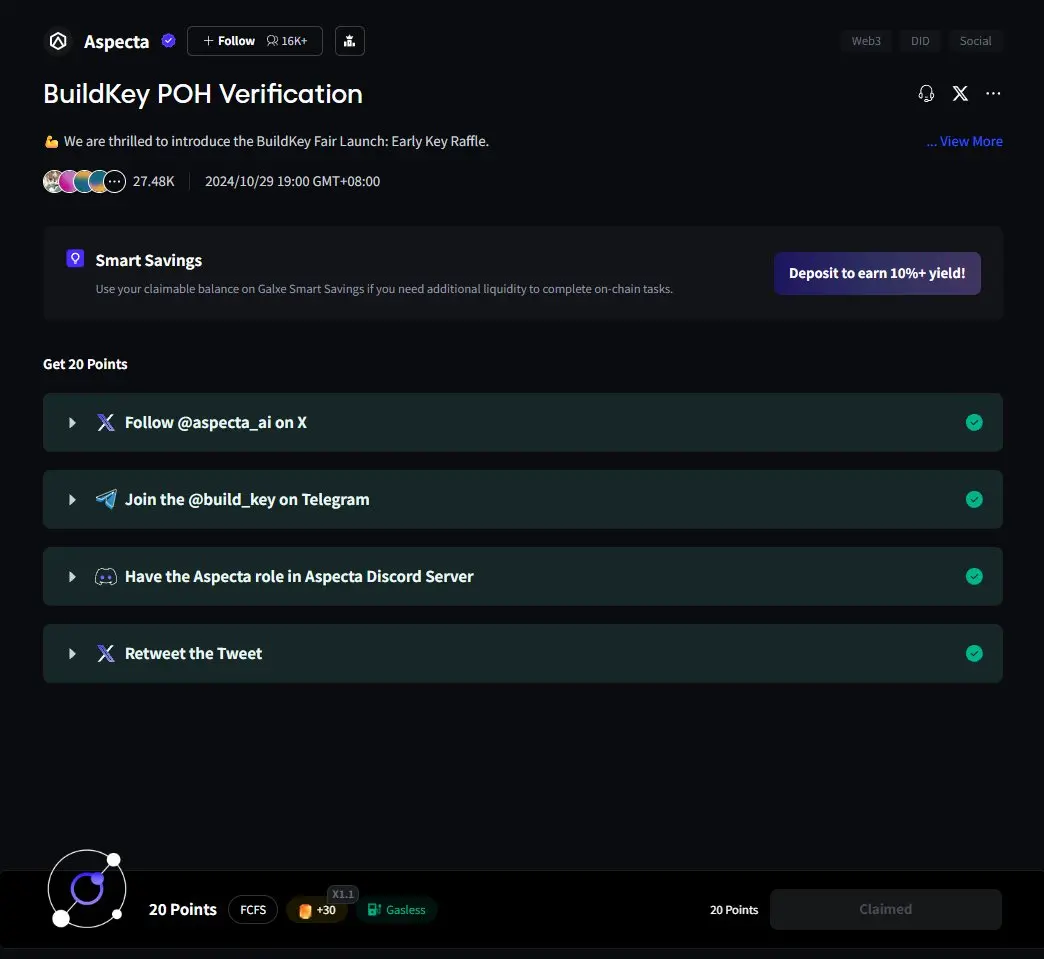The height and width of the screenshot is (959, 1044).
Task: Click the Telegram paper-plane icon
Action: (106, 499)
